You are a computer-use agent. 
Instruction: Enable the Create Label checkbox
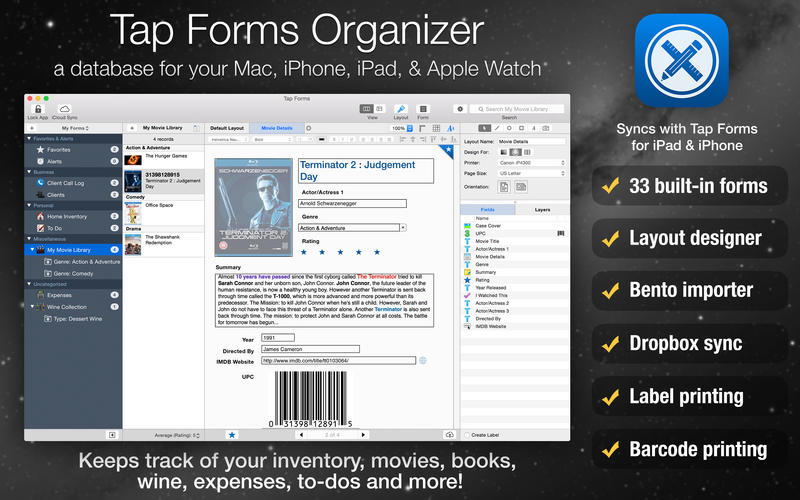468,435
